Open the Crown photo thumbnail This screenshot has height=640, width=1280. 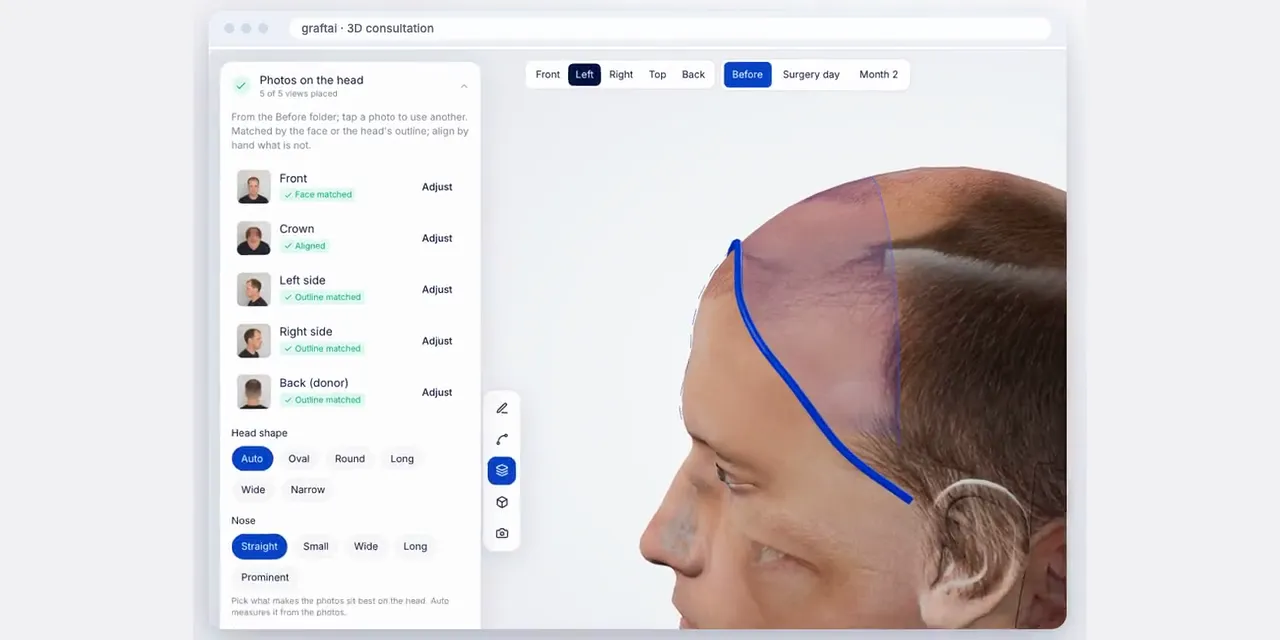point(254,238)
